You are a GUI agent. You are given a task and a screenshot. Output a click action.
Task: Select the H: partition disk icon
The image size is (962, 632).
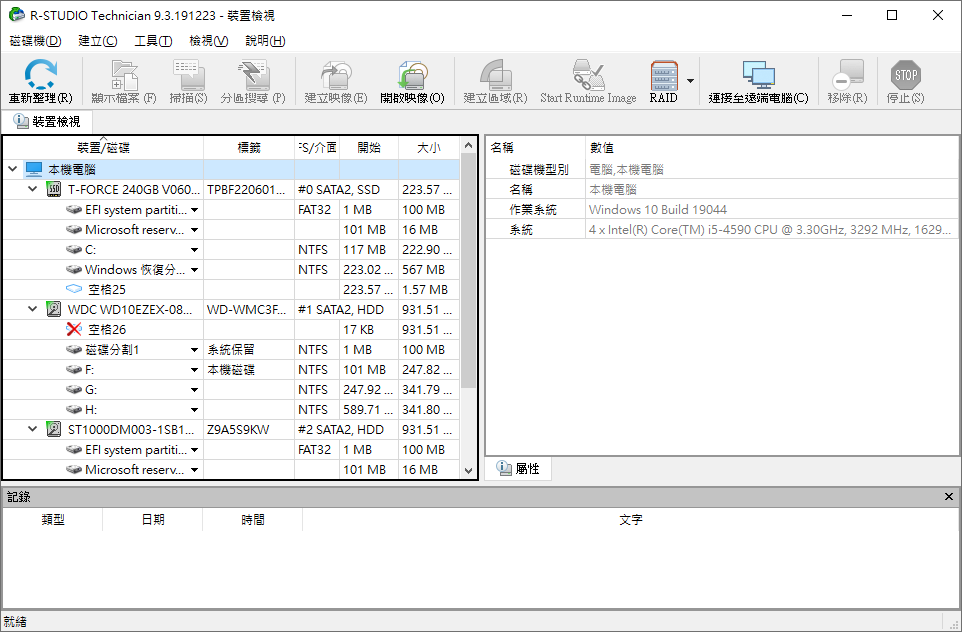pos(74,410)
